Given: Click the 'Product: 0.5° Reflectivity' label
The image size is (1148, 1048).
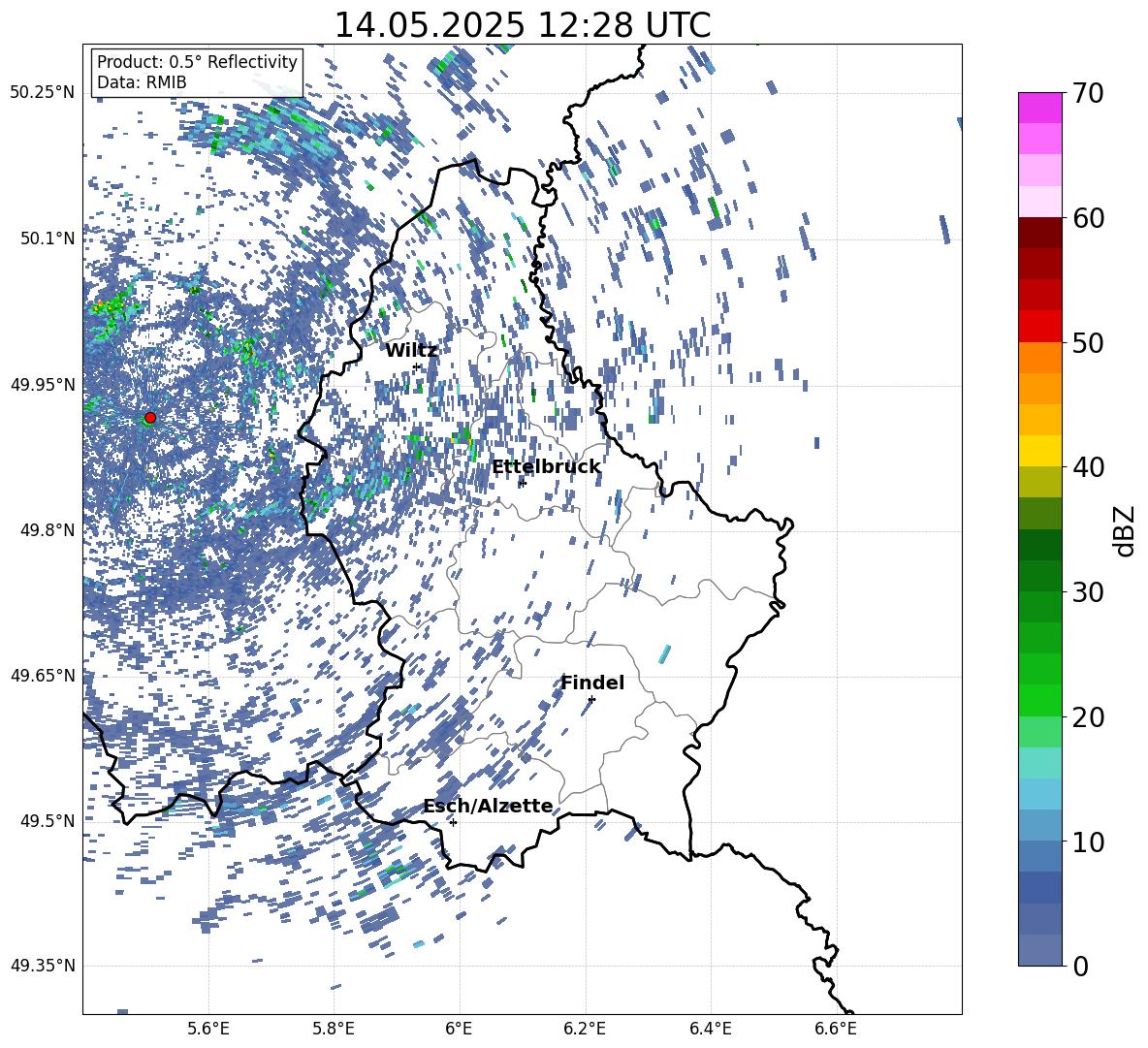Looking at the screenshot, I should point(197,61).
